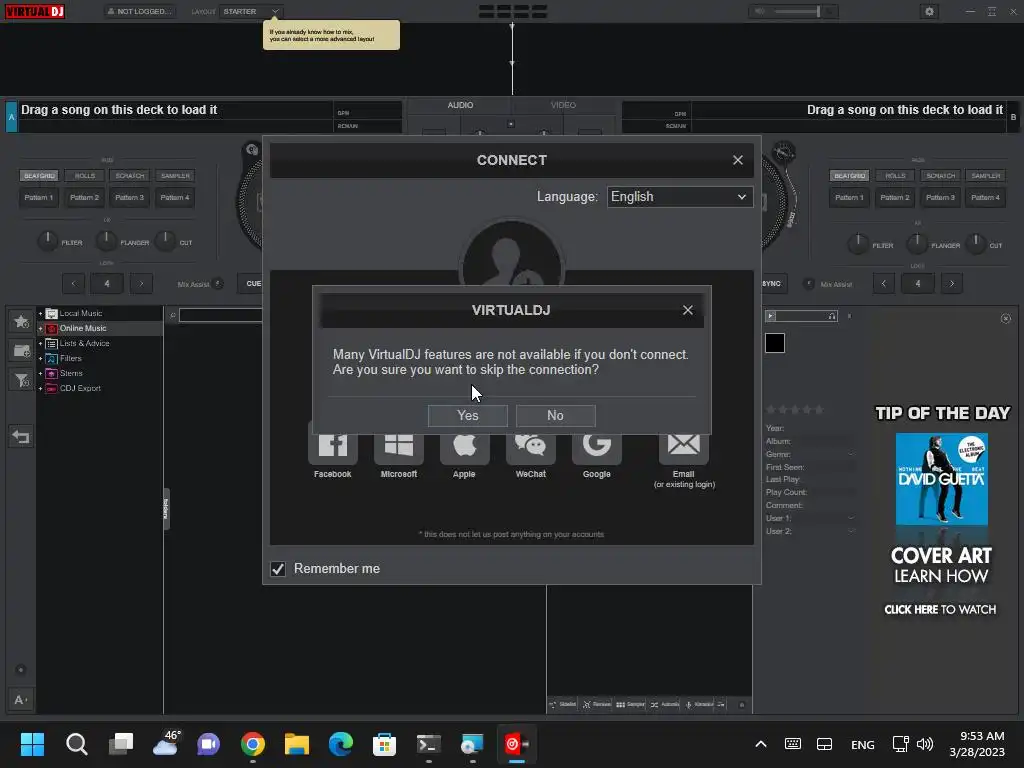Click the NOT LOGGED account button
1024x768 pixels.
coord(140,11)
